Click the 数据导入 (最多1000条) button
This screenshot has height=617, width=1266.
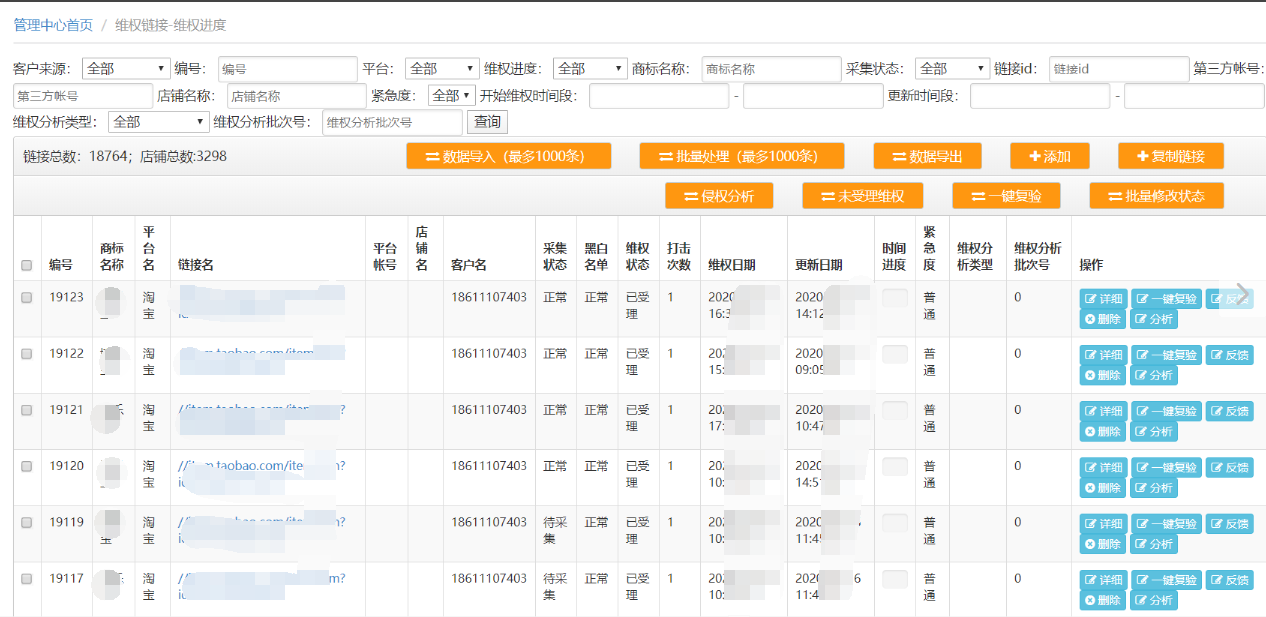(x=509, y=156)
